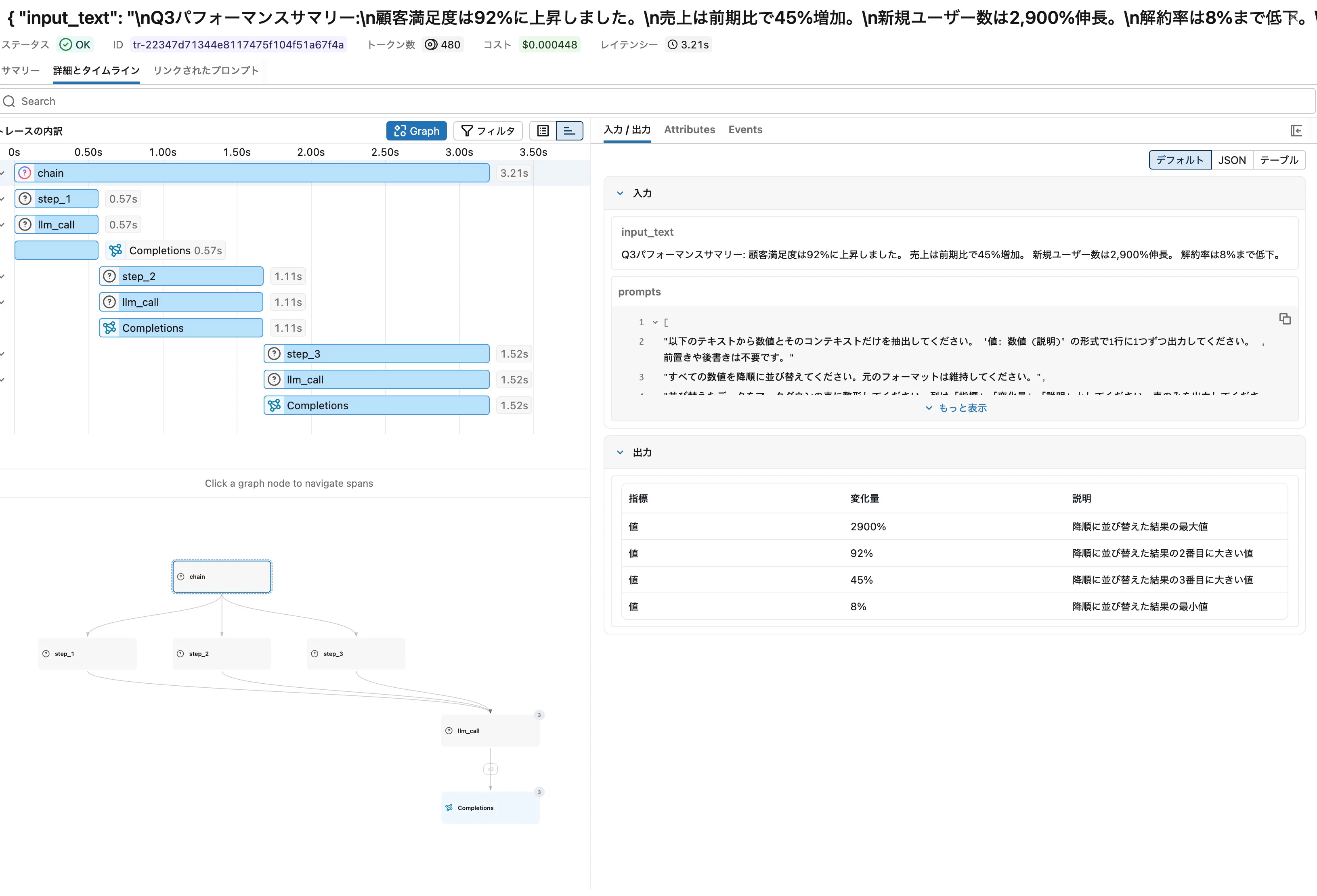
Task: Select the デフォルト display mode
Action: [1180, 160]
